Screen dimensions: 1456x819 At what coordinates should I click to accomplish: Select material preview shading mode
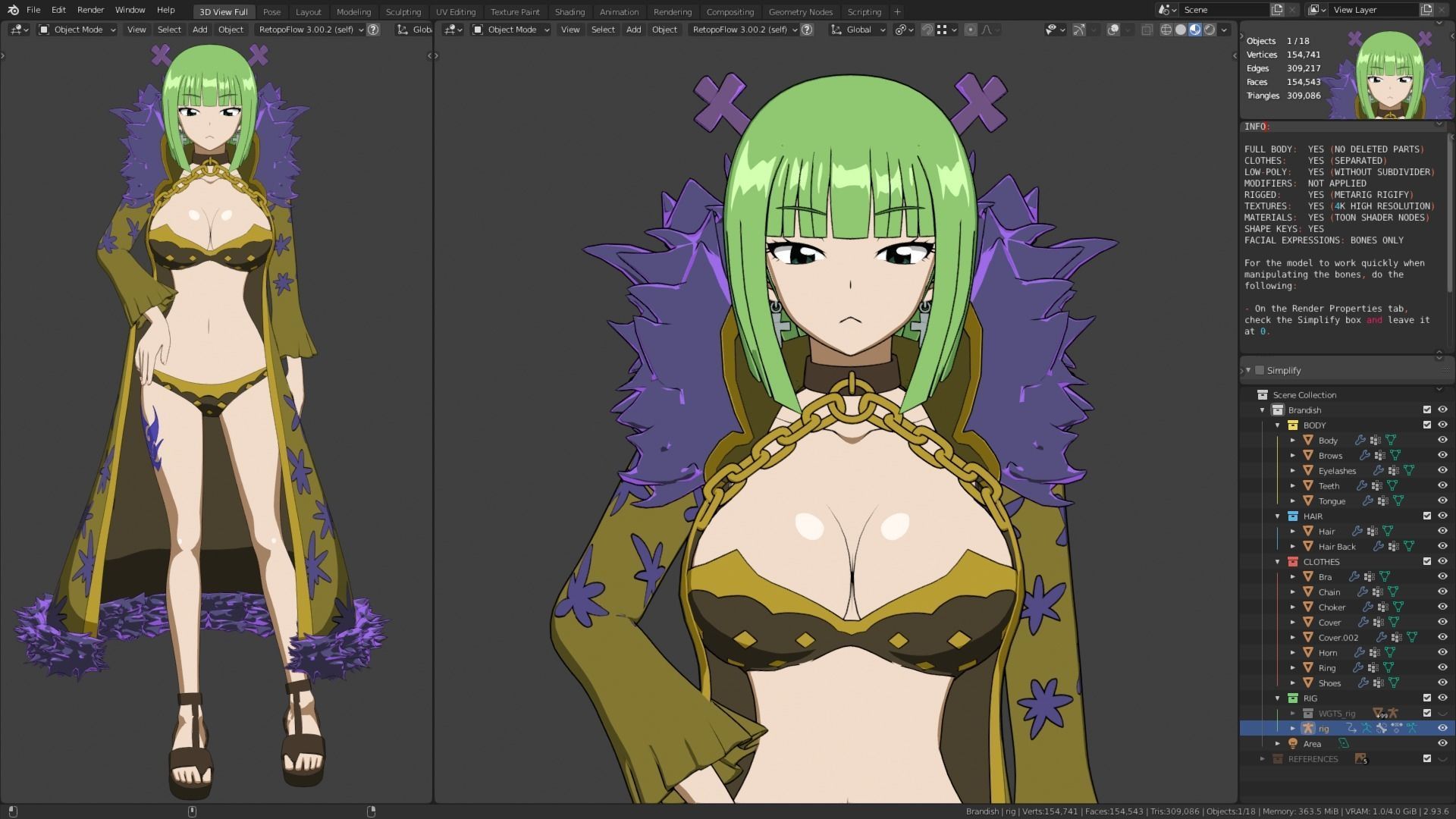coord(1195,30)
